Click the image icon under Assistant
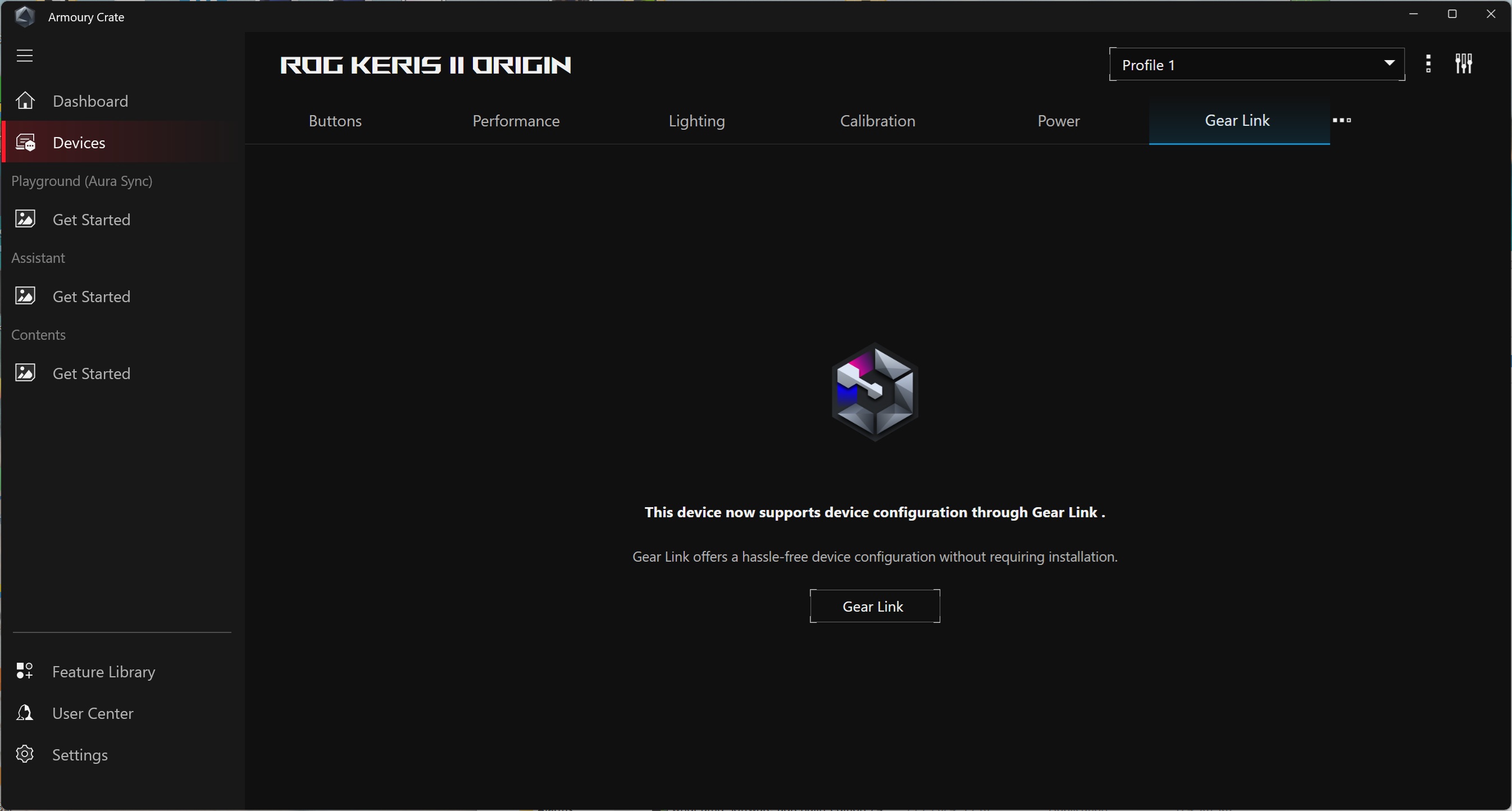 [25, 296]
